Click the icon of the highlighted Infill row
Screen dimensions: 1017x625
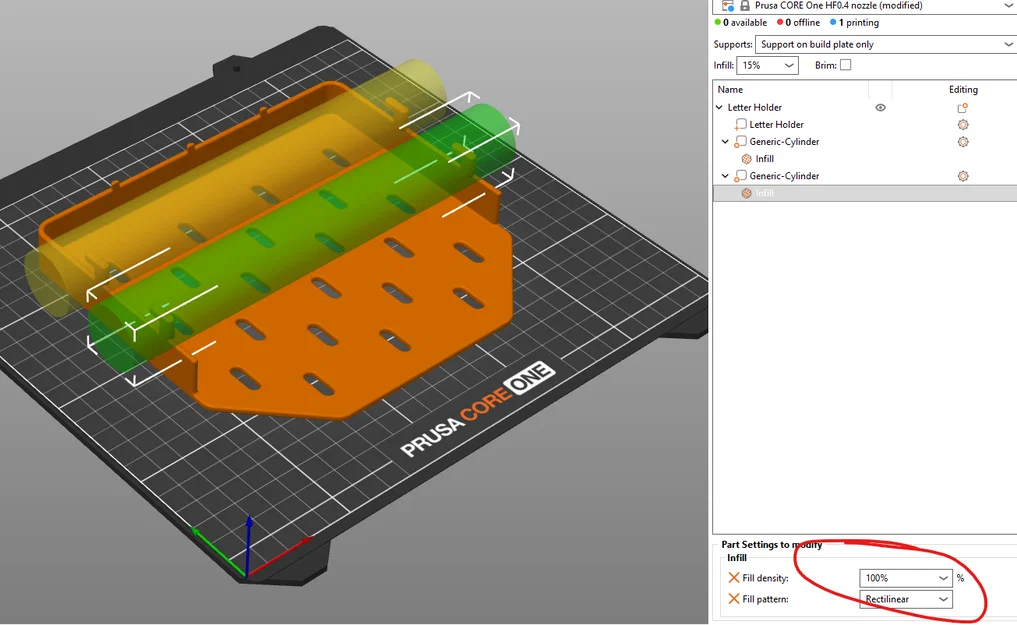click(747, 193)
